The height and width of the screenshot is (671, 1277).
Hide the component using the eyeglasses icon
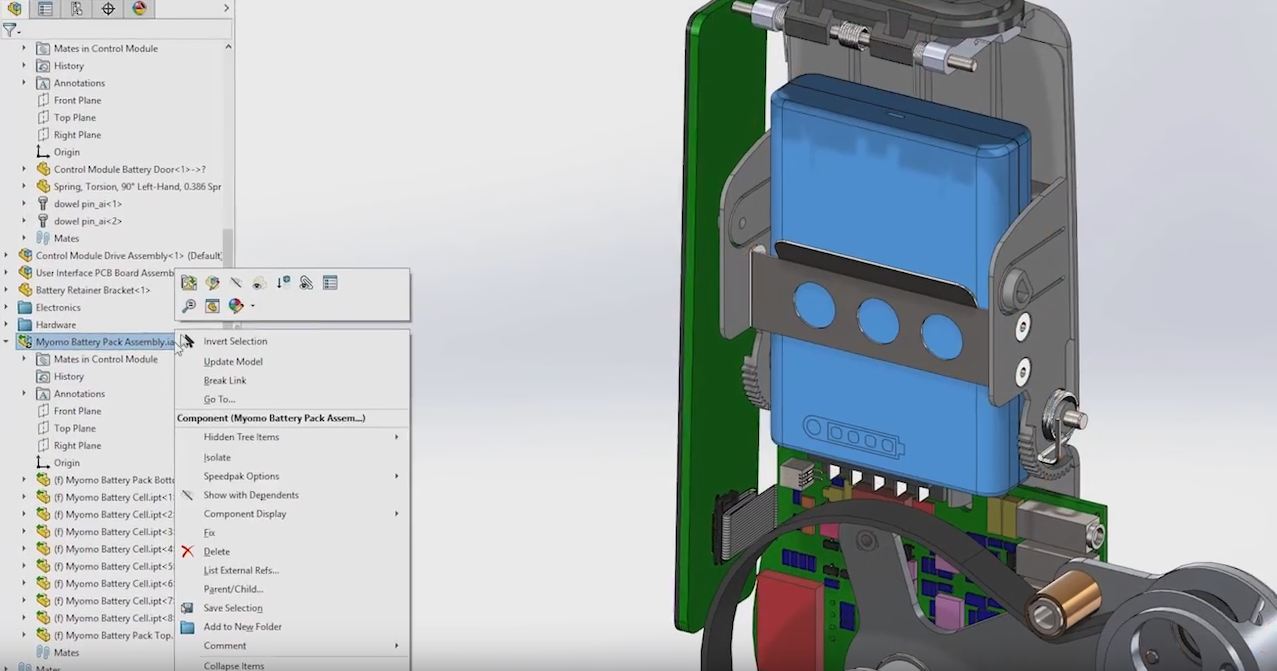point(257,283)
